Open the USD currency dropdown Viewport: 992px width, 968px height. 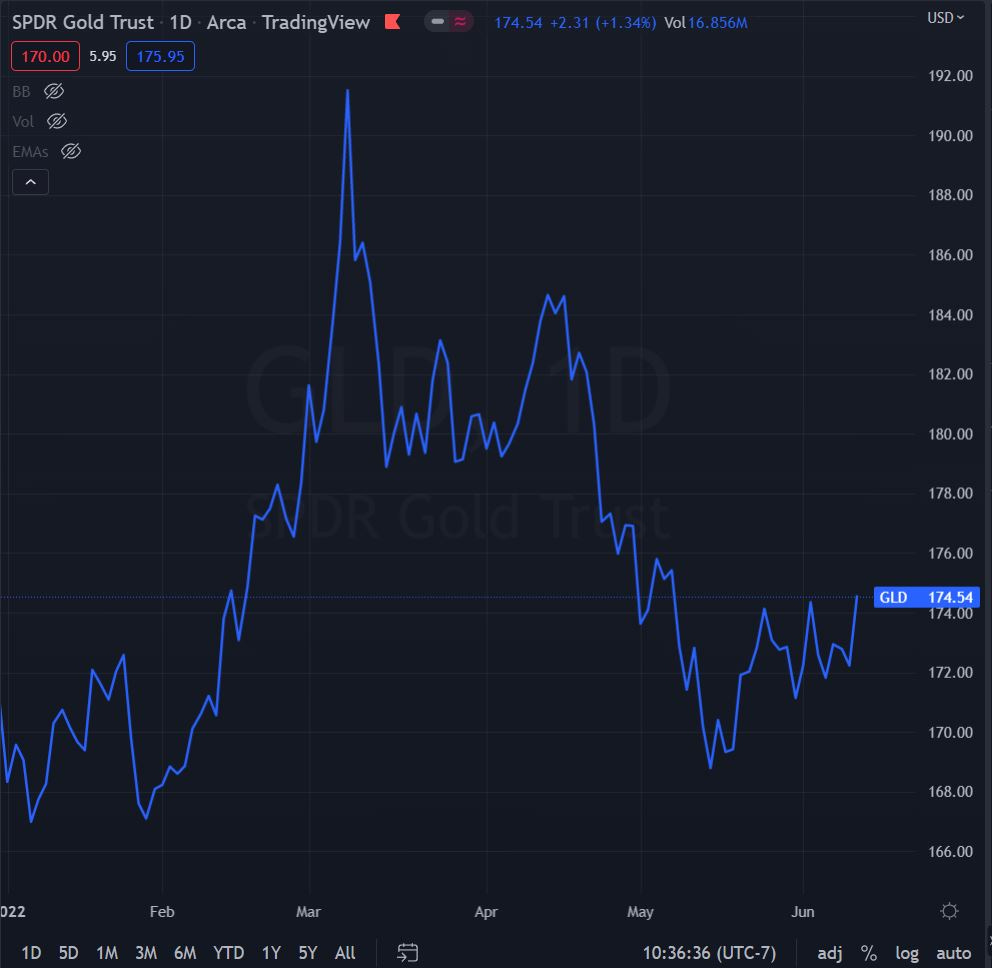point(945,18)
